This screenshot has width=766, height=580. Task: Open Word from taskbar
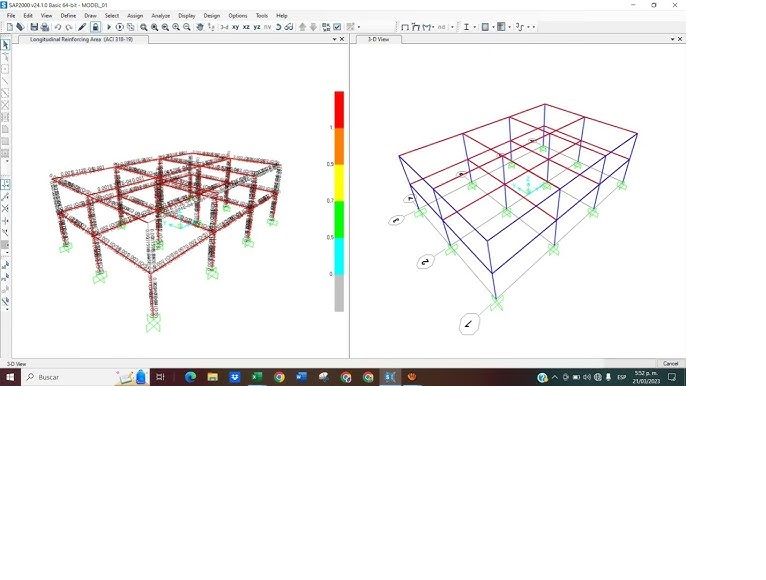pos(301,377)
